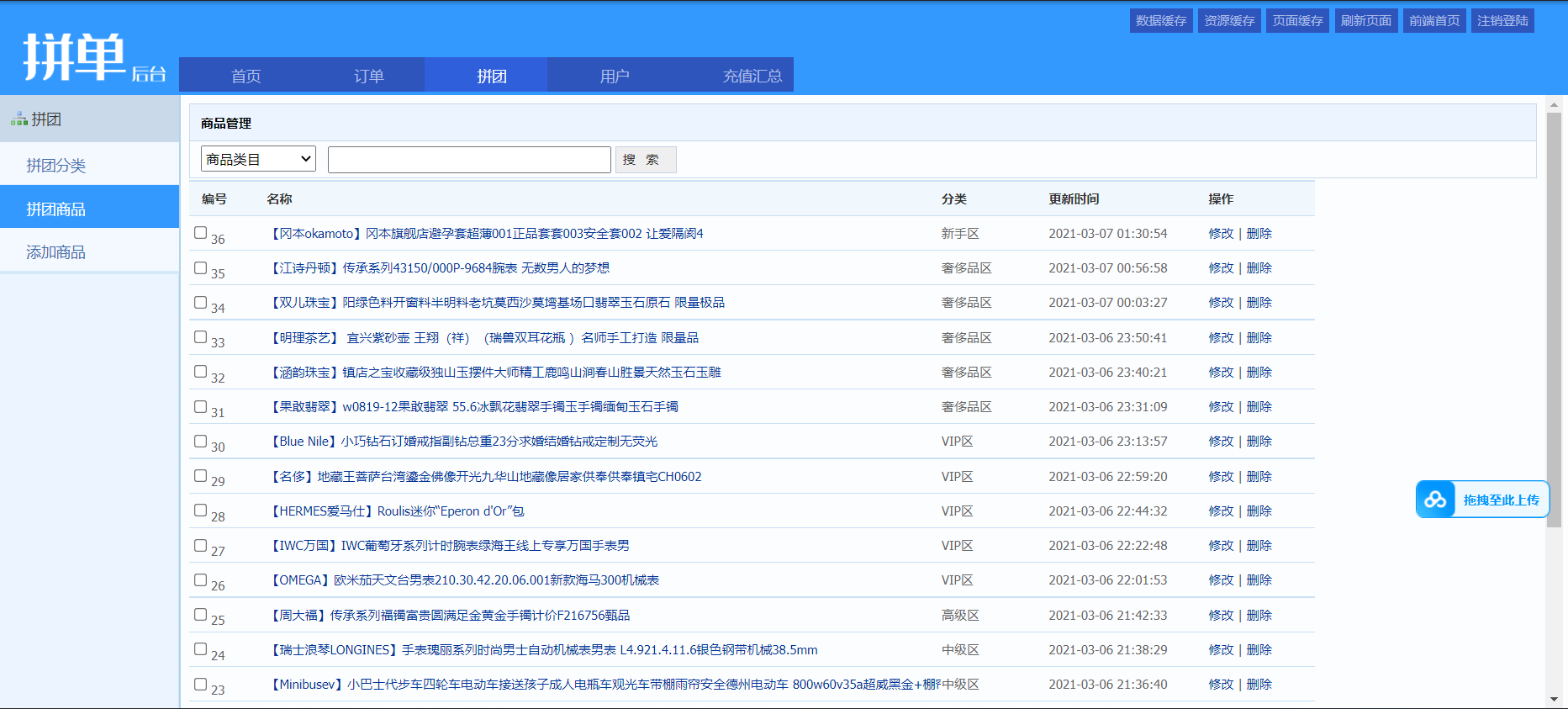
Task: Click 删除 for item 36
Action: [1259, 233]
